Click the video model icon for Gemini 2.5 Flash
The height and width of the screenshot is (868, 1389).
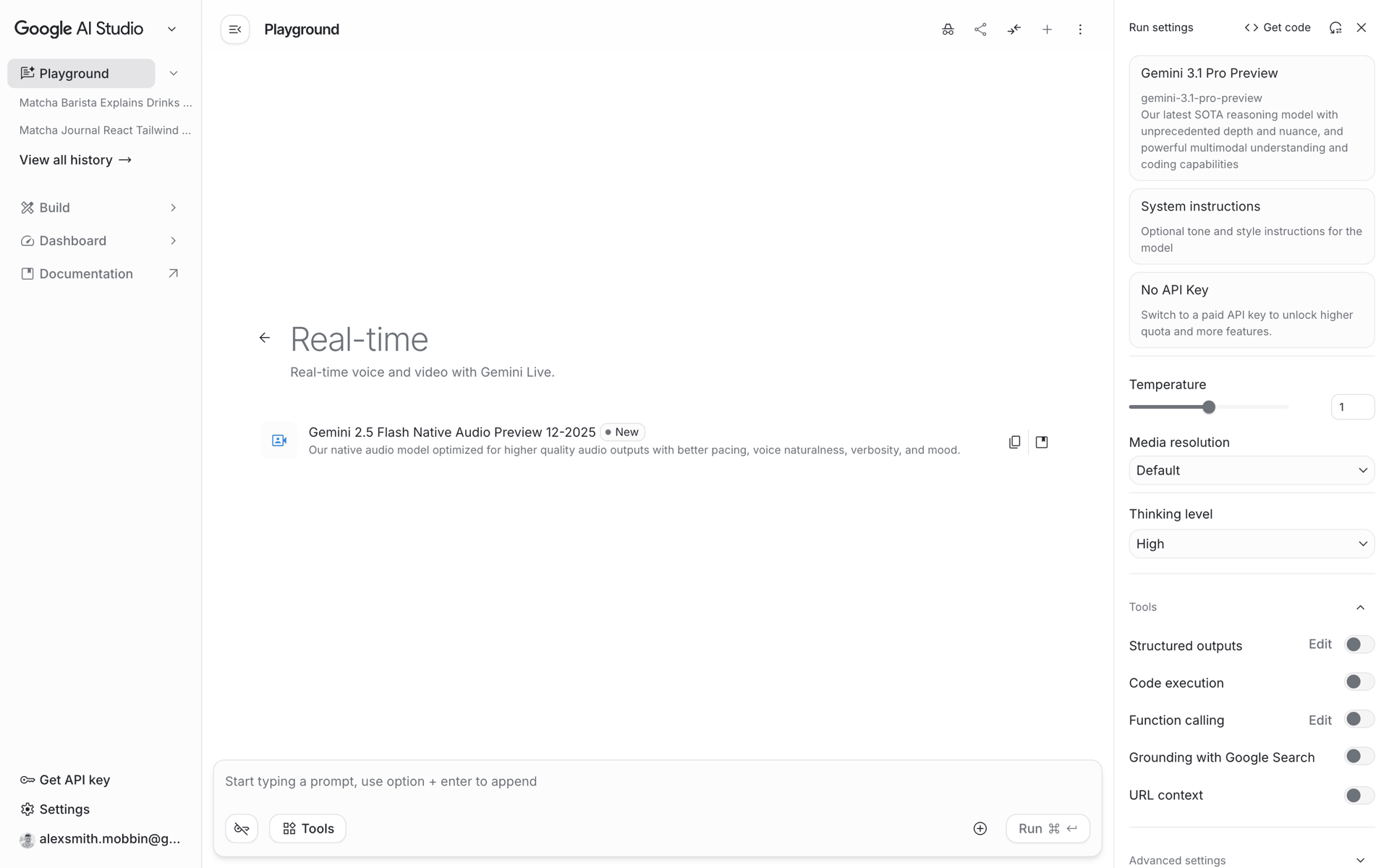click(x=279, y=441)
